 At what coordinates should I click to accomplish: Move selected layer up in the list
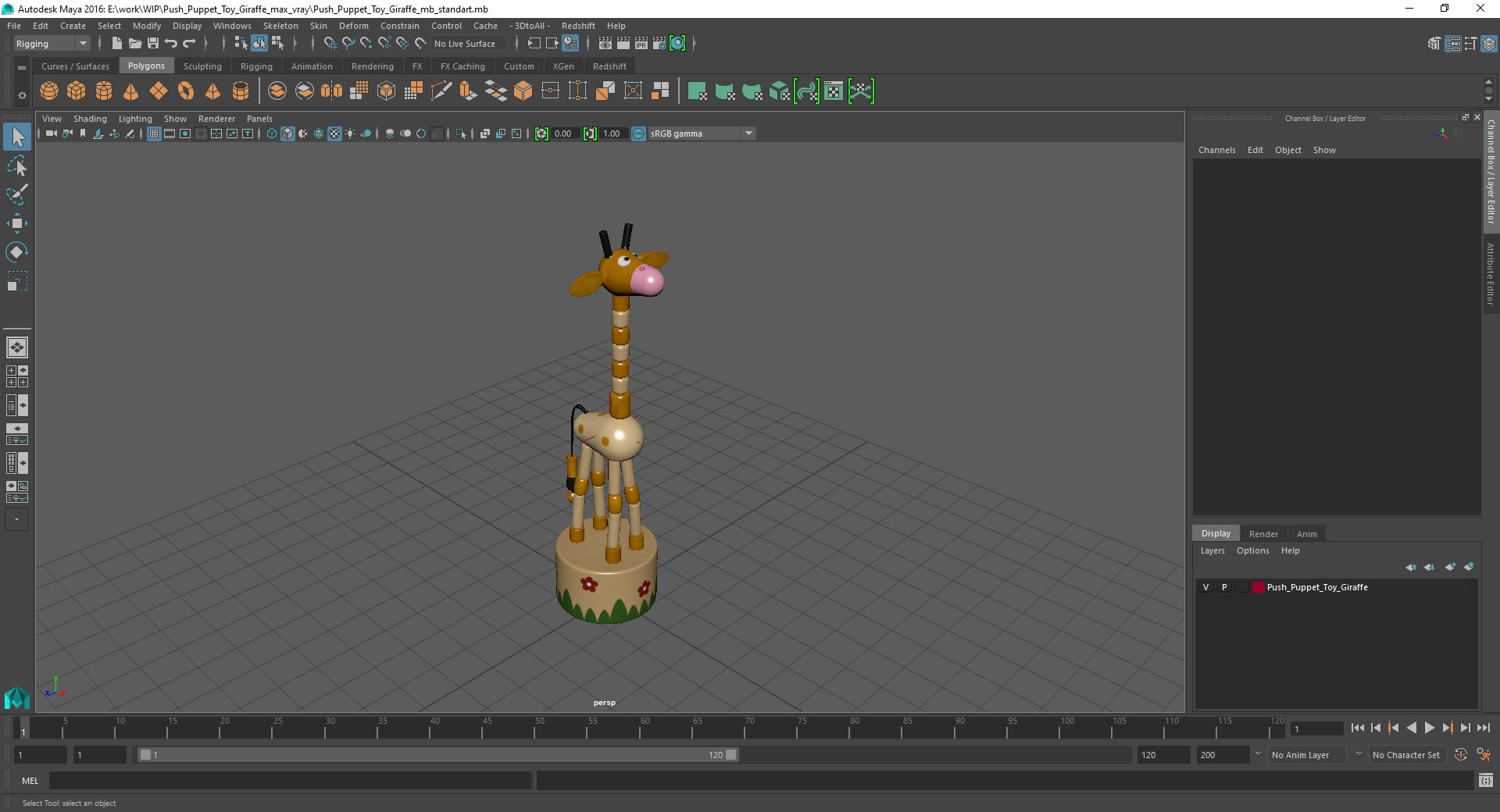click(x=1411, y=567)
